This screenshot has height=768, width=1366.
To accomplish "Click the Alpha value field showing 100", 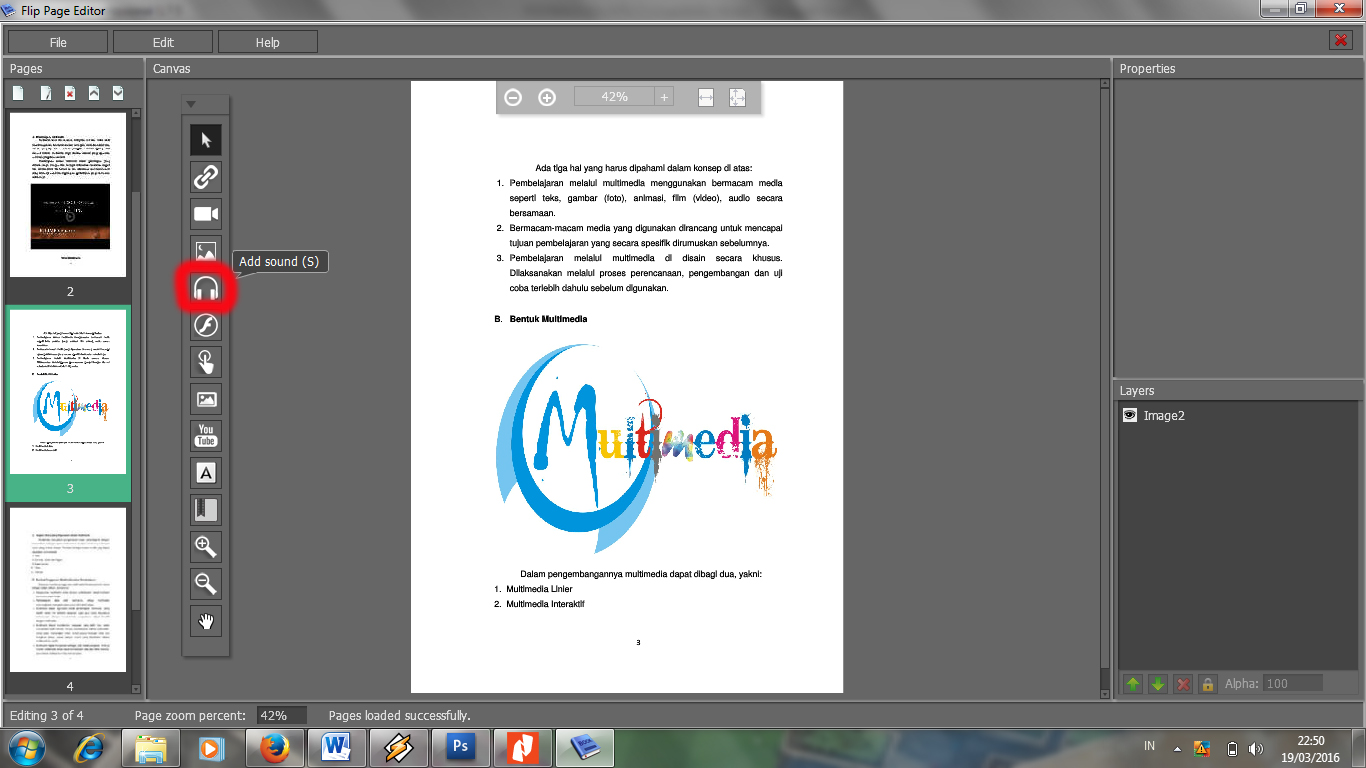I will (1293, 684).
